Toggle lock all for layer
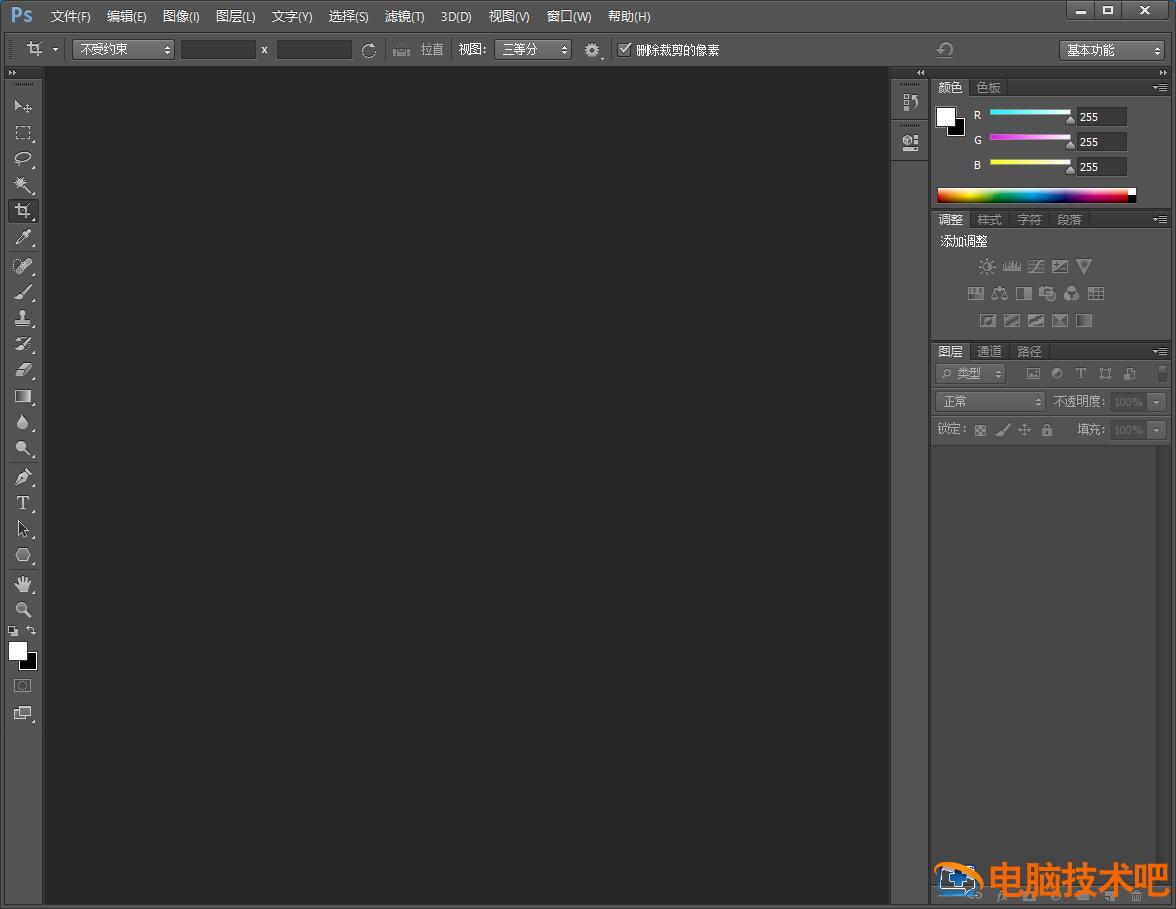1176x909 pixels. pos(1047,430)
